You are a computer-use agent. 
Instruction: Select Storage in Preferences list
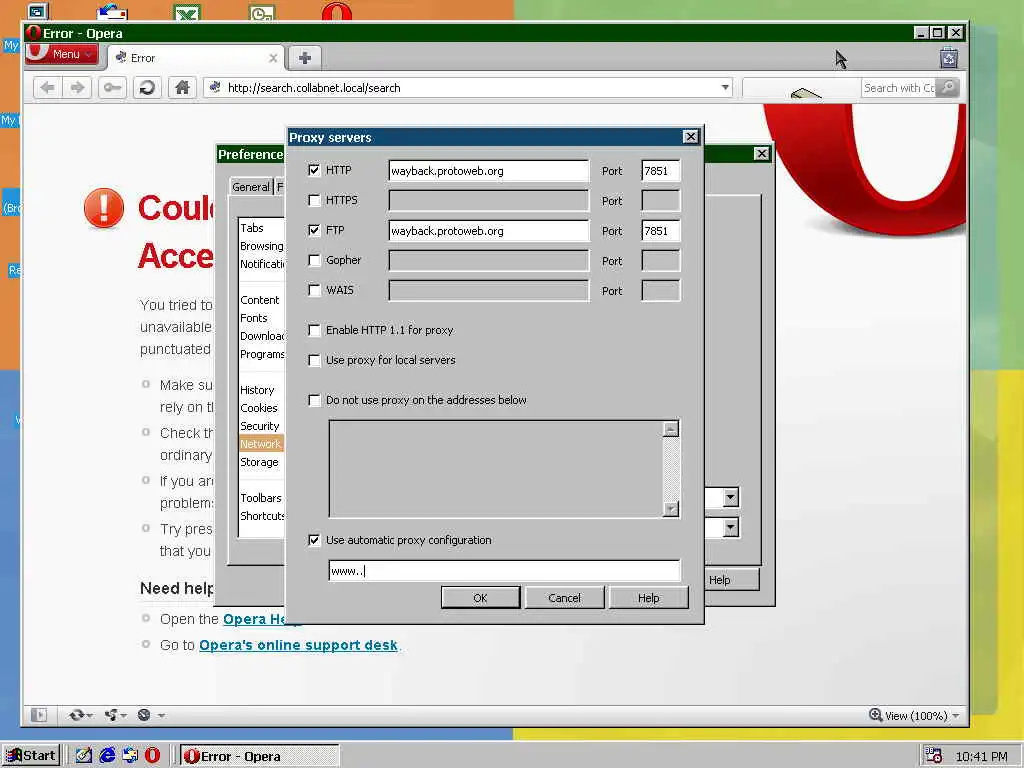point(259,462)
